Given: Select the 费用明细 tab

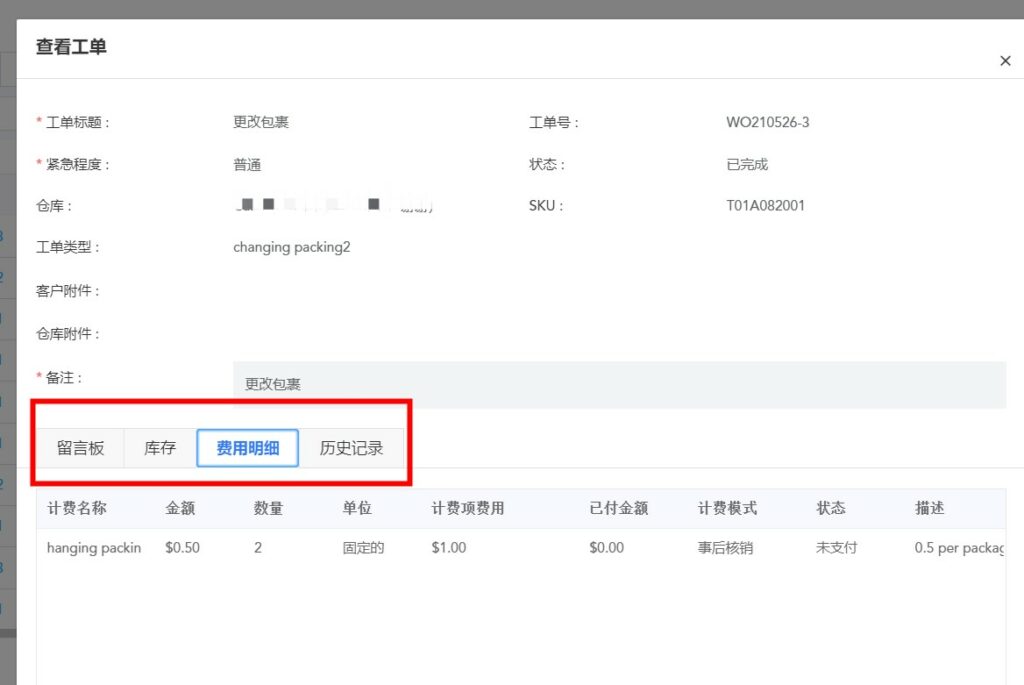Looking at the screenshot, I should point(248,448).
